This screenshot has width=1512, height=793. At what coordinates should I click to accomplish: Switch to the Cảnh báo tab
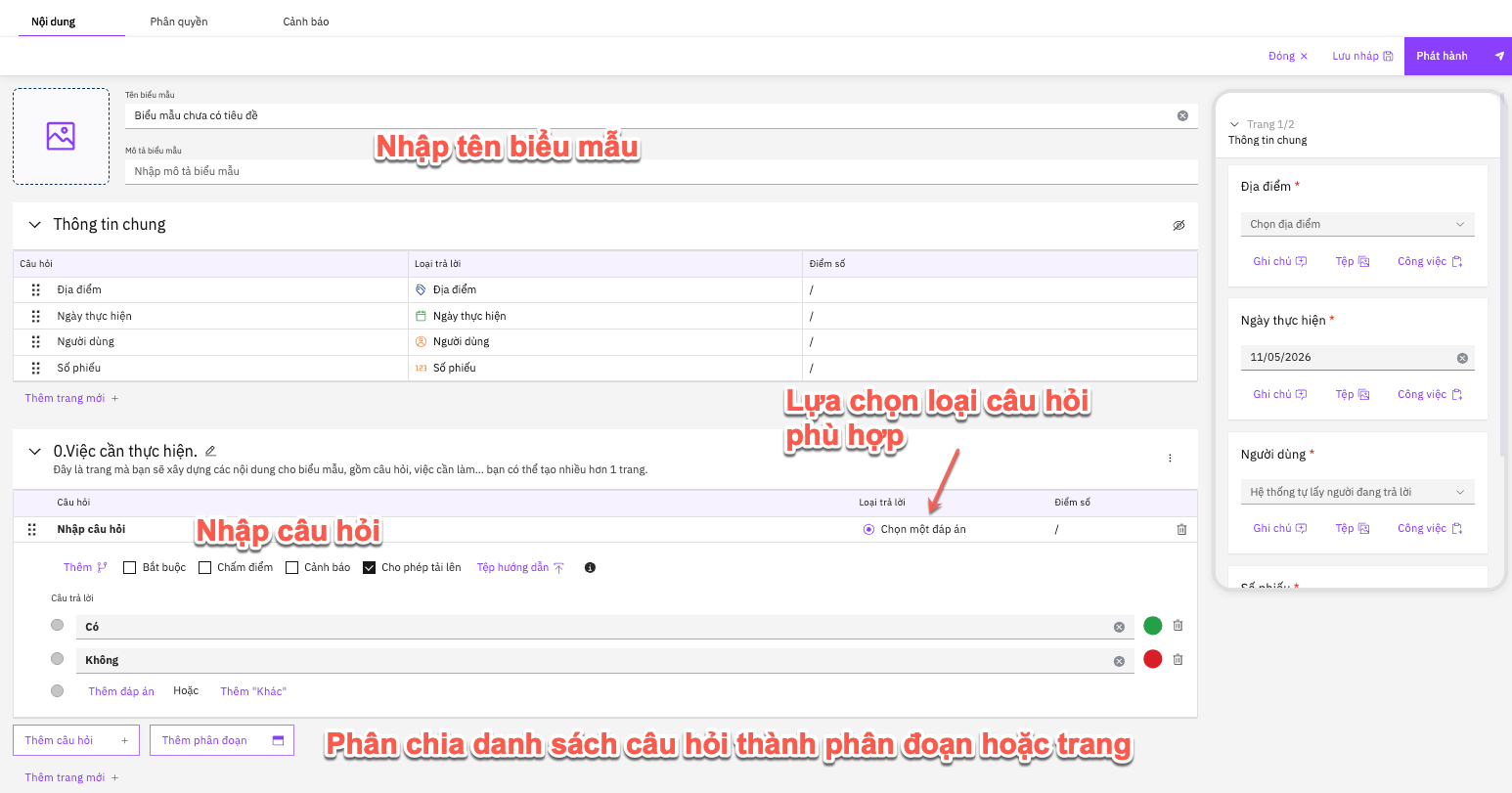click(306, 22)
